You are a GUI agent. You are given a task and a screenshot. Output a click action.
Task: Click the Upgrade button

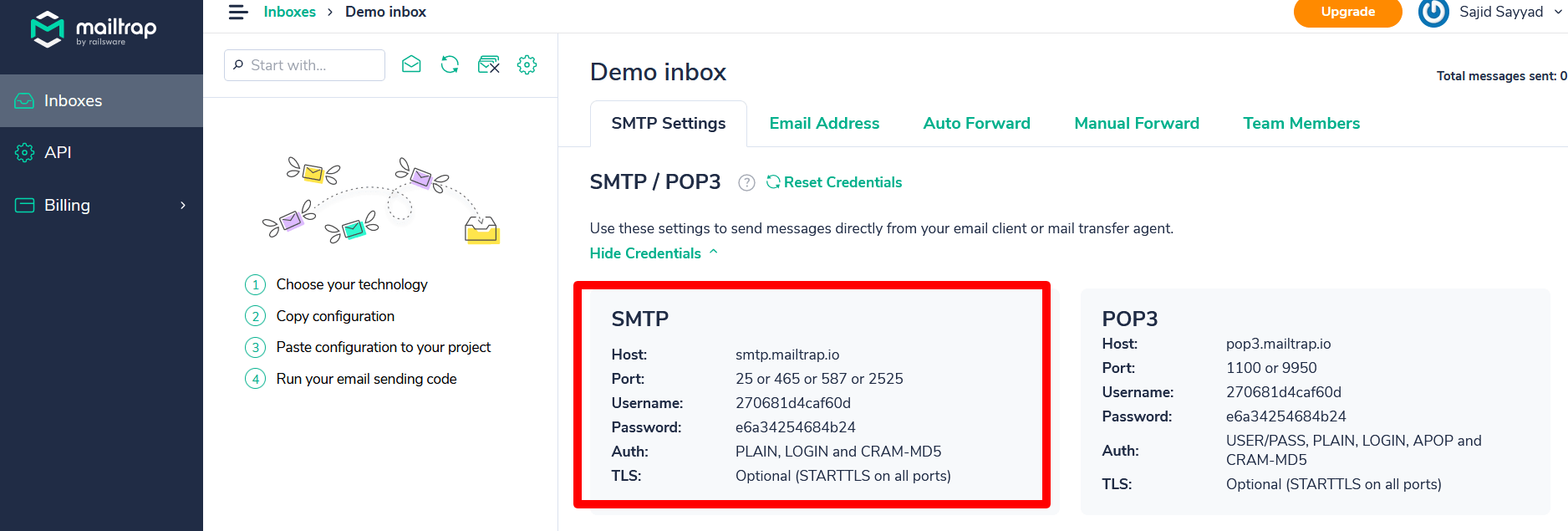pos(1347,13)
